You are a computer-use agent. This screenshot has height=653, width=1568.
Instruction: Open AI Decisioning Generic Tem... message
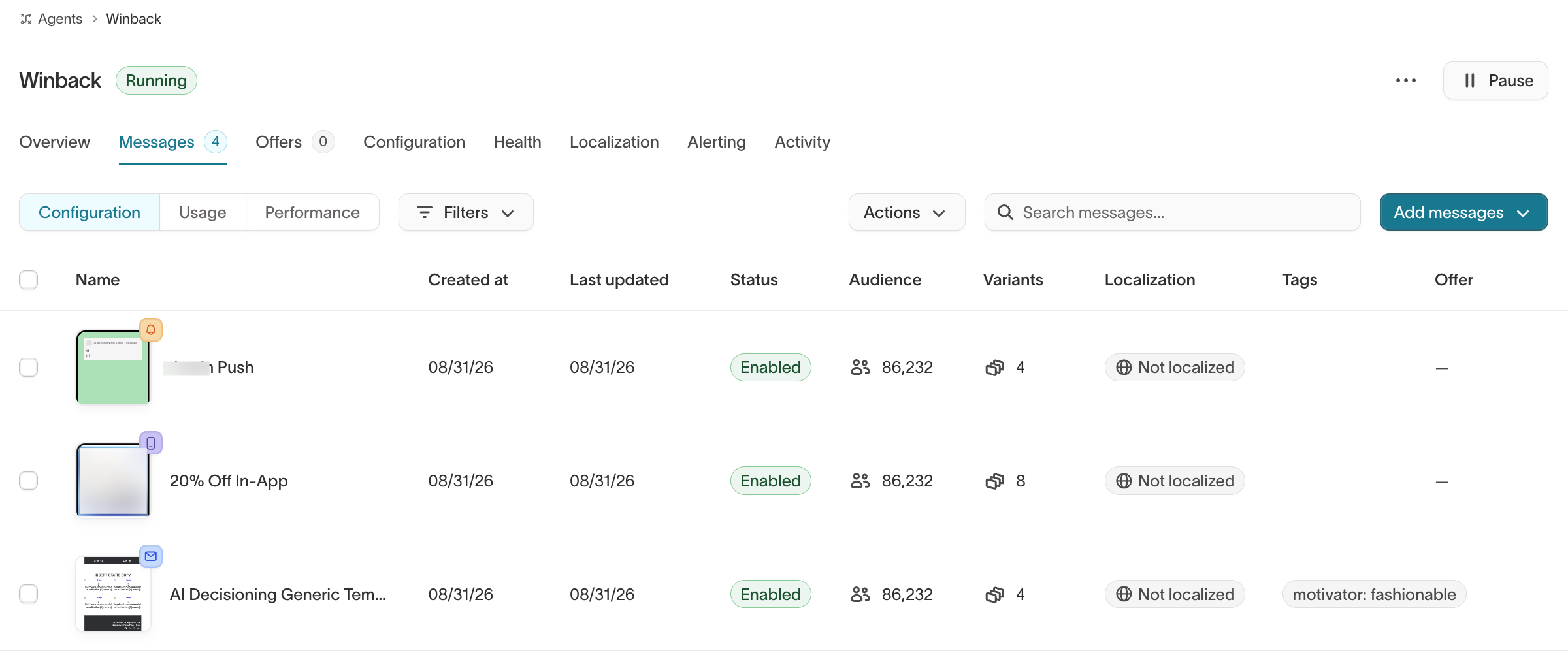point(278,594)
